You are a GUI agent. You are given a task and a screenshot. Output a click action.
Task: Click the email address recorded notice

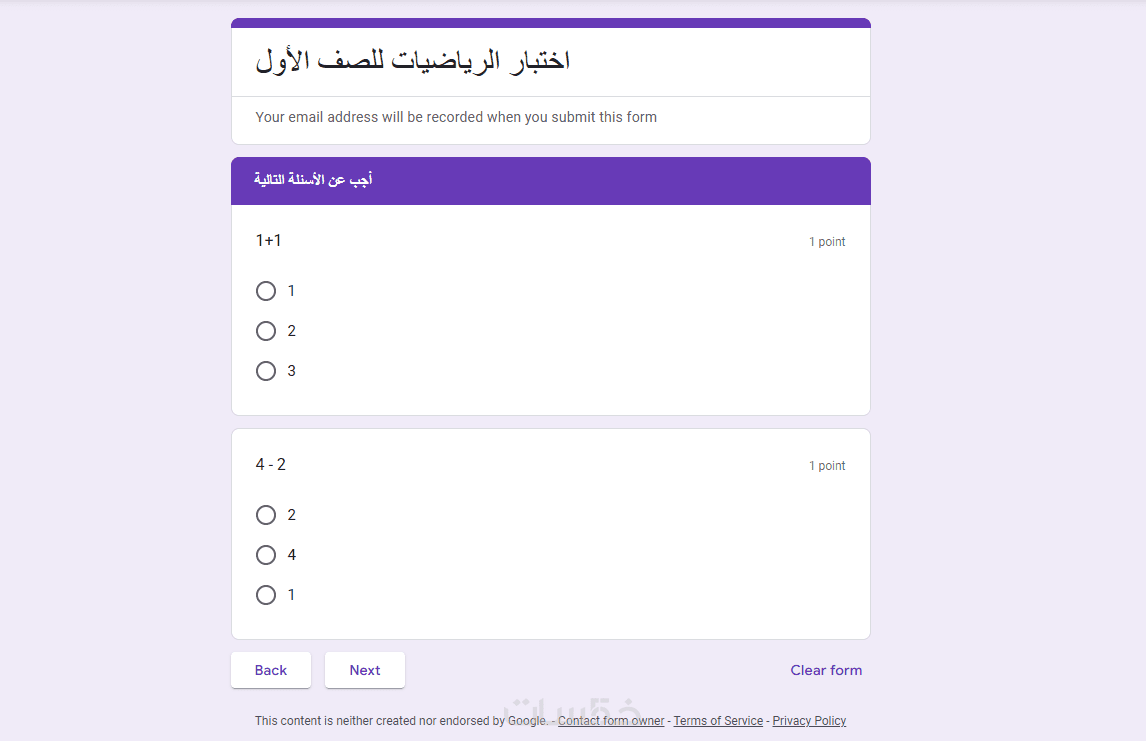(456, 117)
